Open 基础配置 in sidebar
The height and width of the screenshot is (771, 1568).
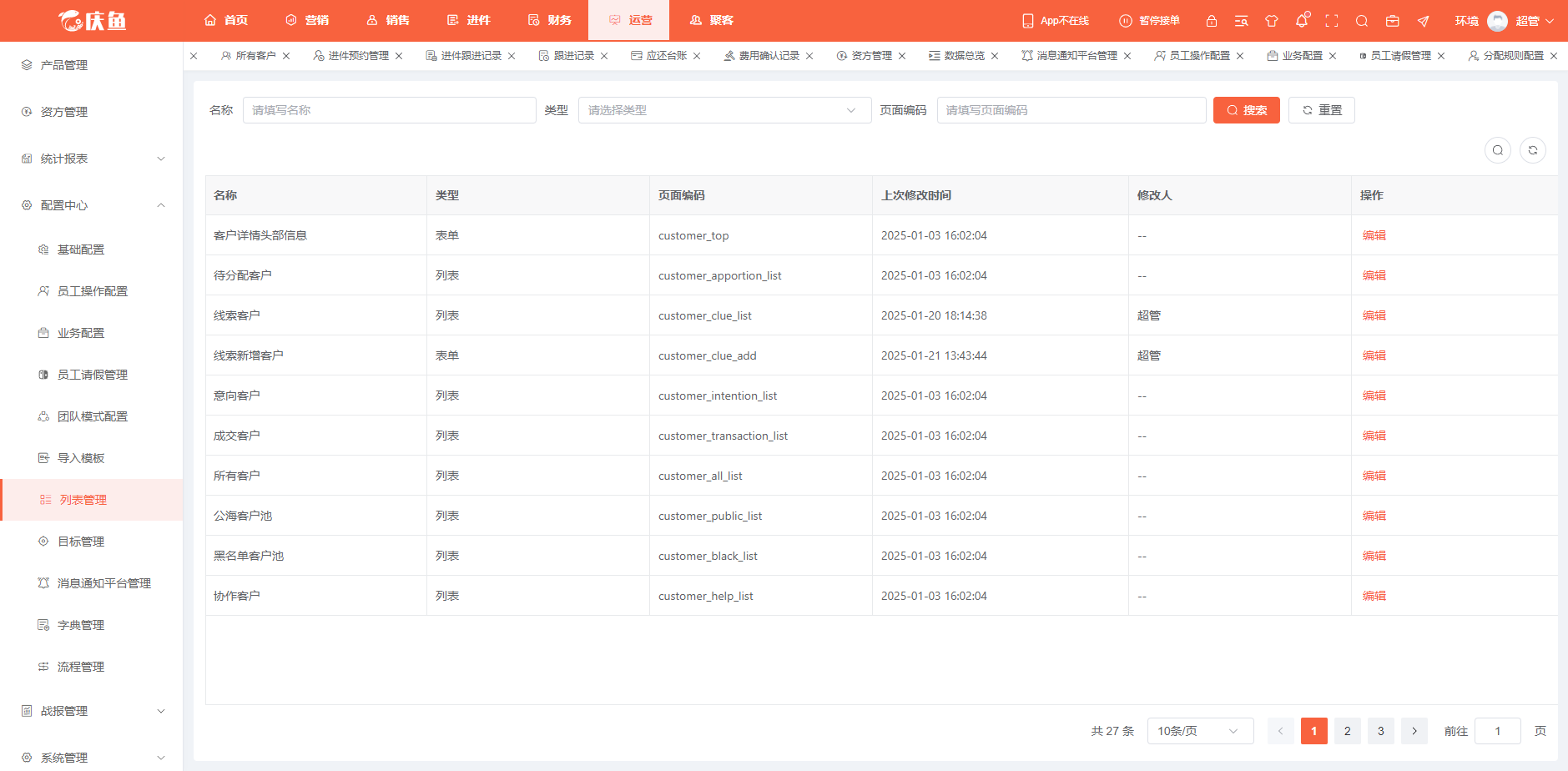tap(92, 249)
